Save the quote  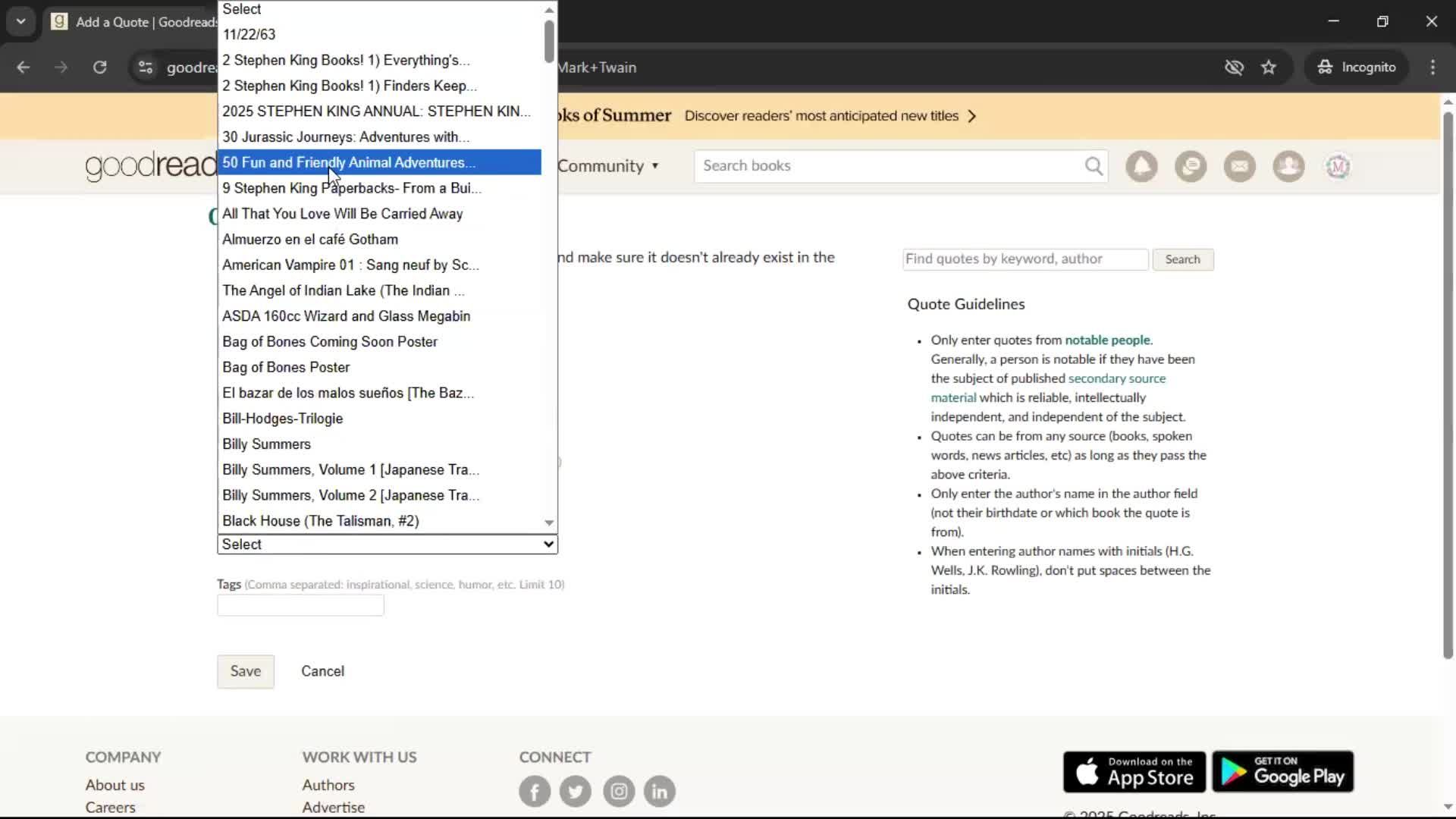[246, 671]
